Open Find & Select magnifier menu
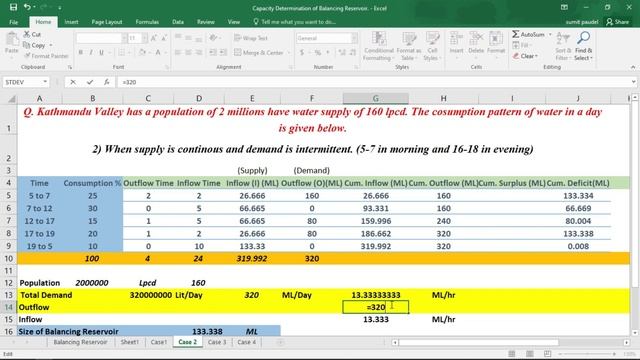Screen dimensions: 640x360 (583, 46)
